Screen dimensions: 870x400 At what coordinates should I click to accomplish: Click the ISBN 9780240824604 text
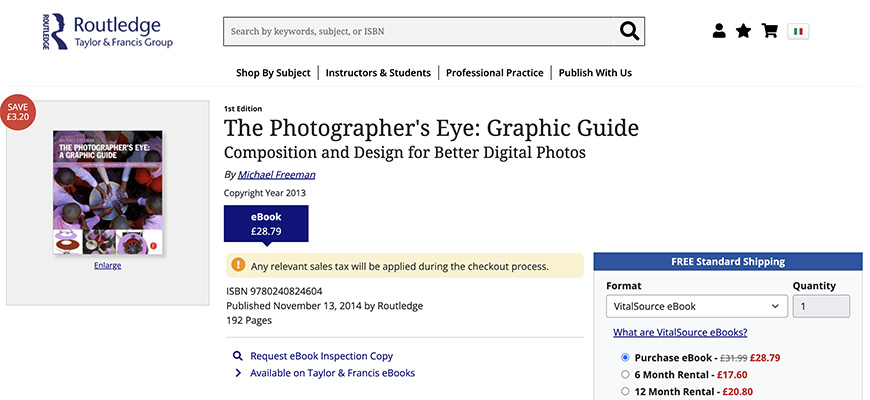274,291
